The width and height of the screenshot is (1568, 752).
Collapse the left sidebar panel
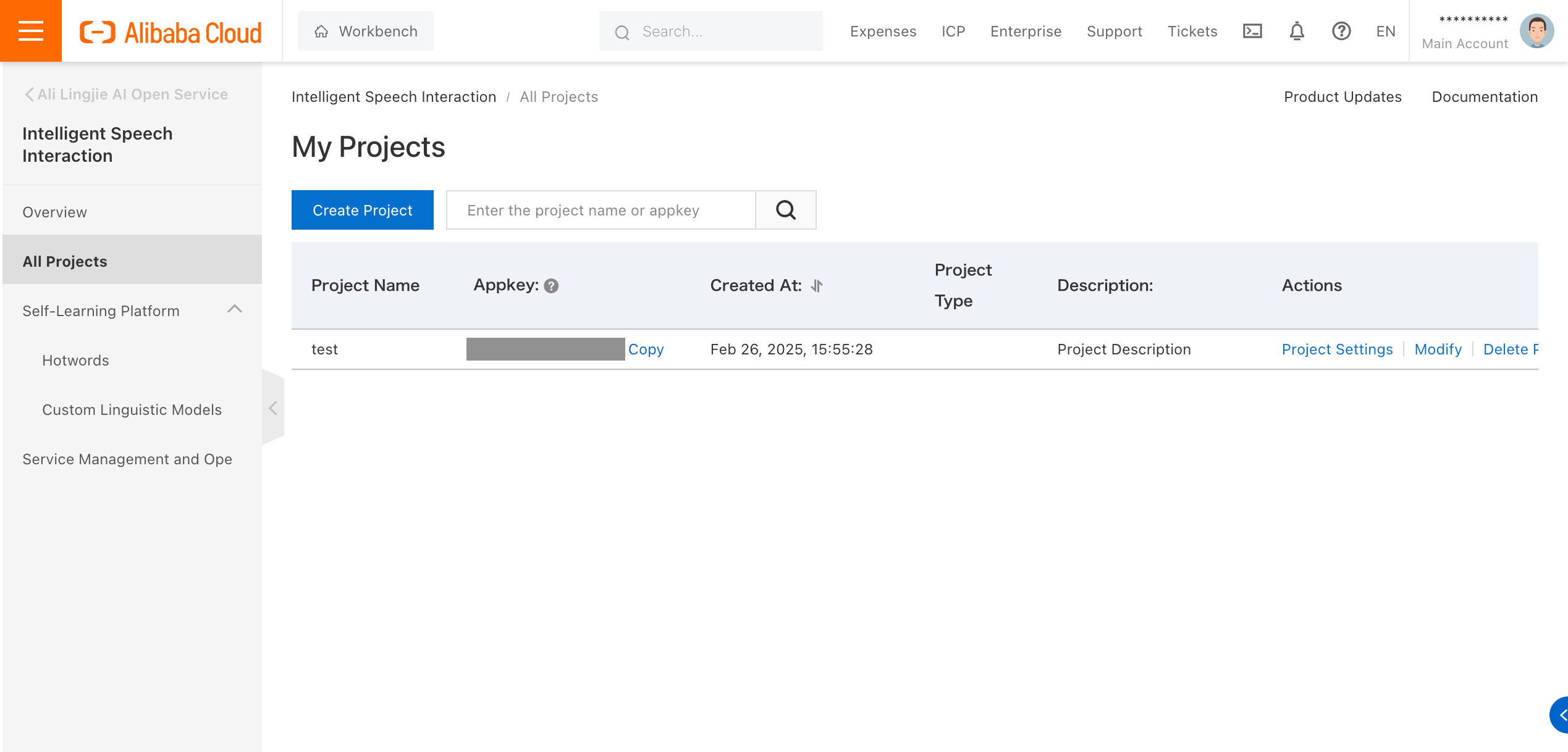tap(272, 408)
